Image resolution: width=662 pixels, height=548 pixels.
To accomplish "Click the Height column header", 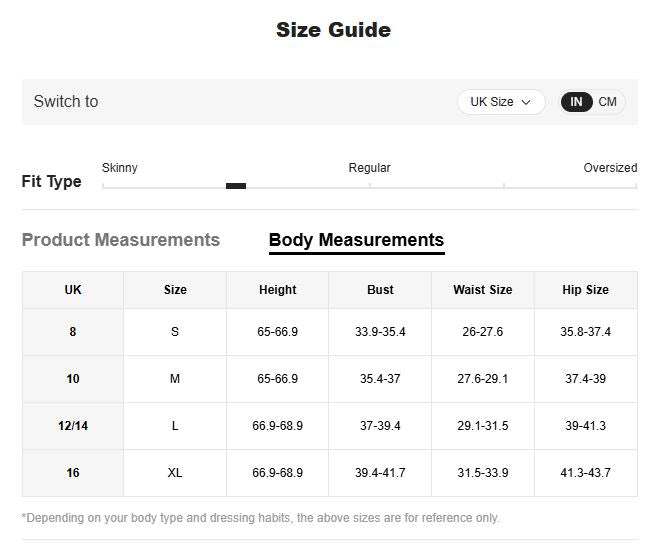I will click(x=277, y=290).
